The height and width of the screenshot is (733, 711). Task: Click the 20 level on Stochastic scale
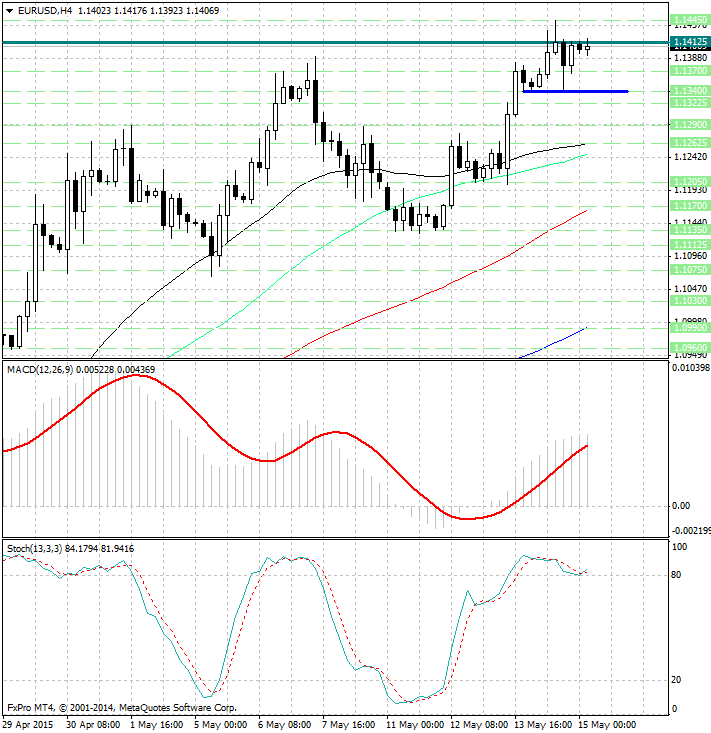677,680
